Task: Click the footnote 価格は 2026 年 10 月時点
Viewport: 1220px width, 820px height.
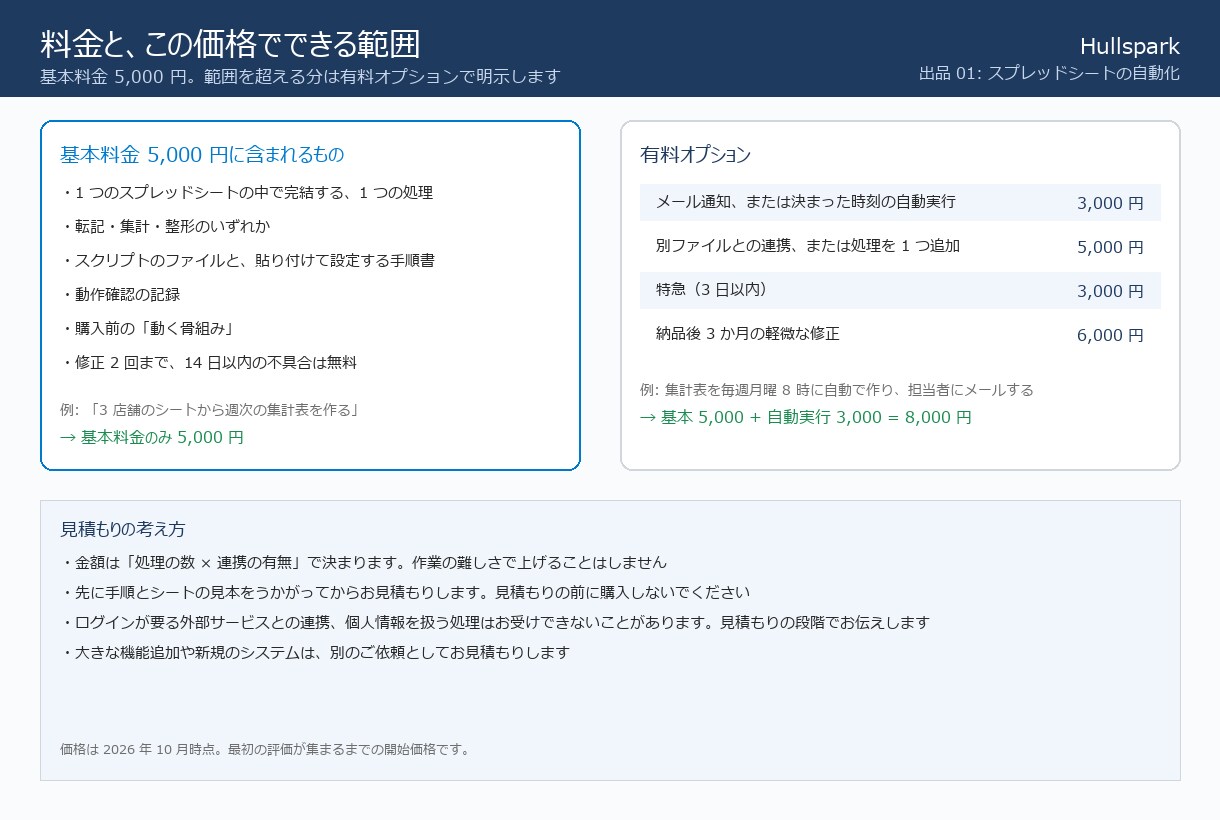Action: (265, 749)
